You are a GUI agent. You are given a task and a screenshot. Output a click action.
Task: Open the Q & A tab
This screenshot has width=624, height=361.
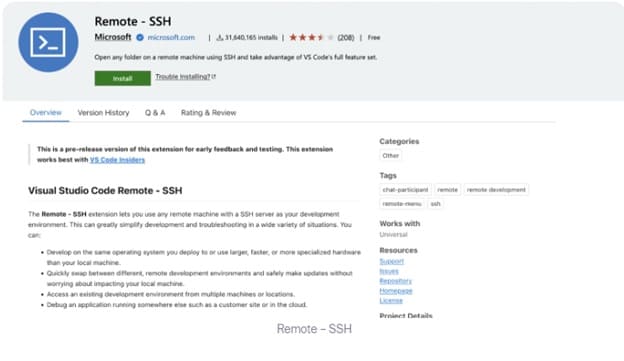(x=155, y=113)
